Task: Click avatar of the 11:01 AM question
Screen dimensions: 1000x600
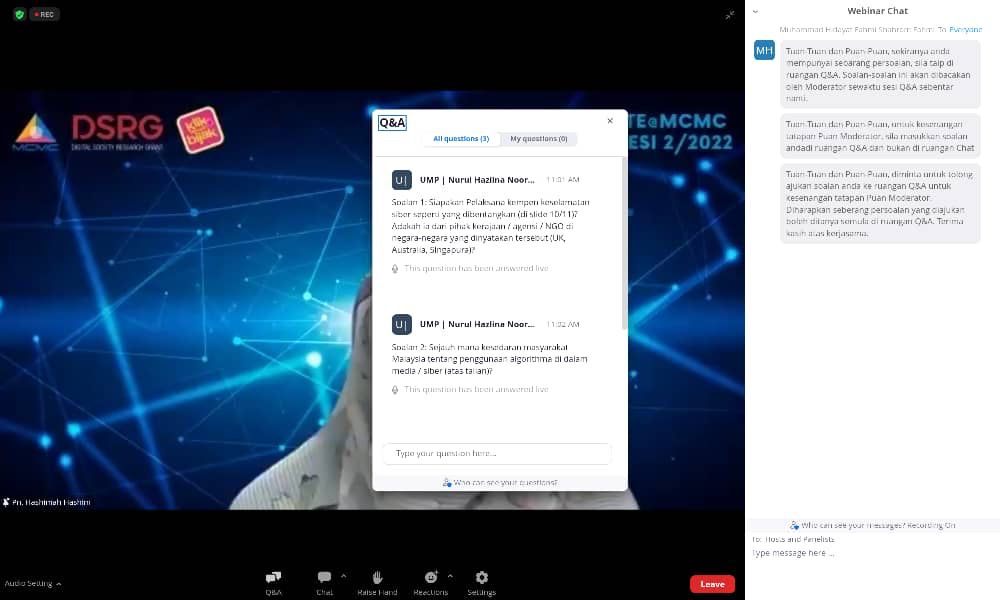Action: [401, 180]
